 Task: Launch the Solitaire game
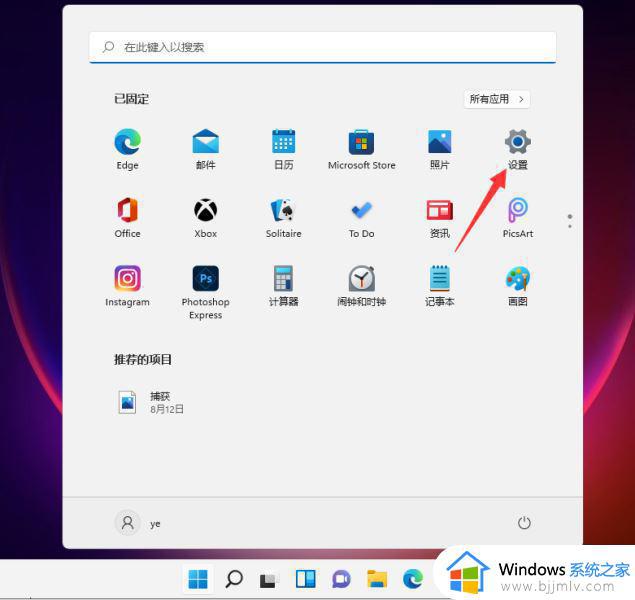(283, 218)
